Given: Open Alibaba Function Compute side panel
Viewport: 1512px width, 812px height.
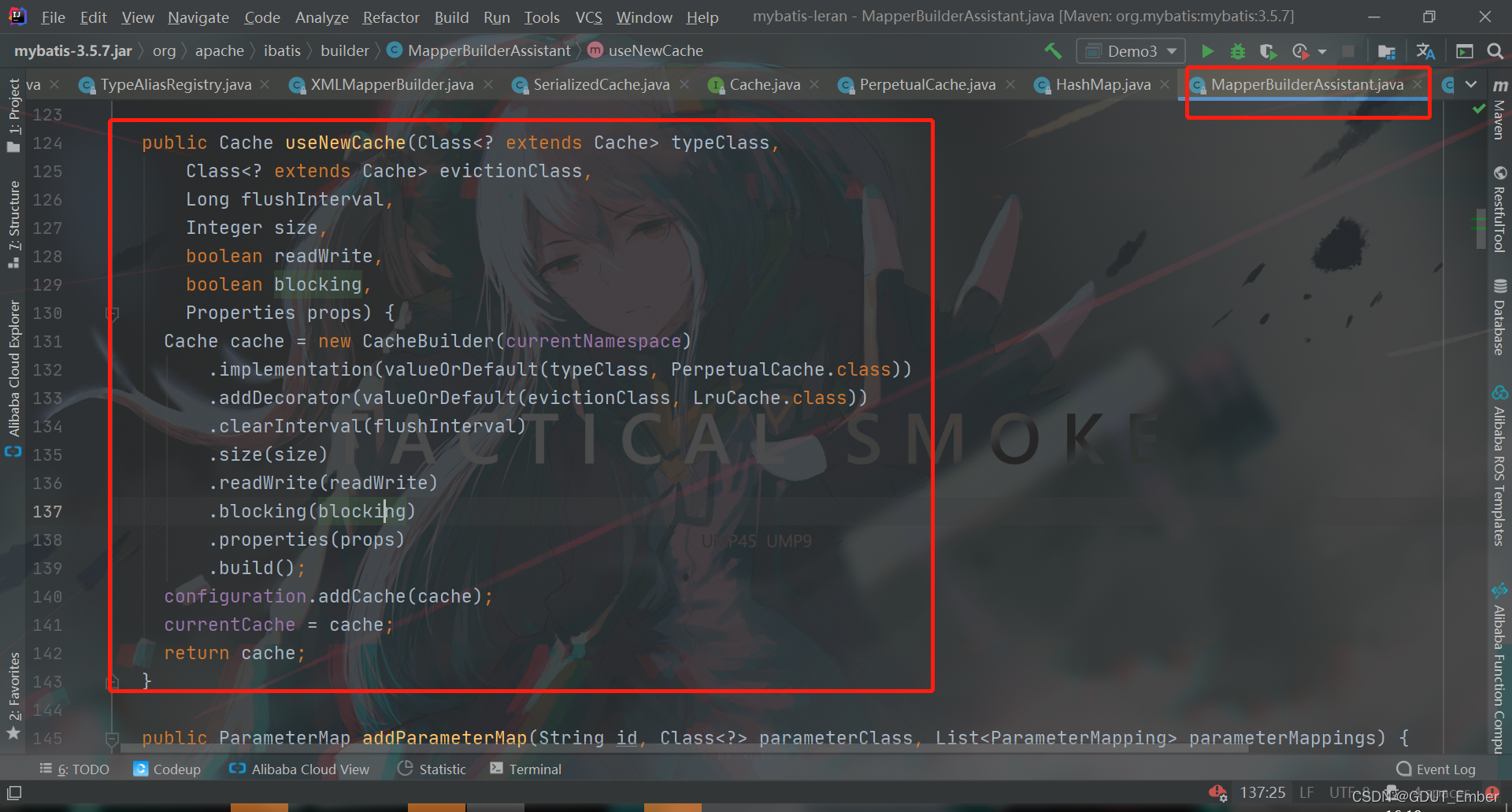Looking at the screenshot, I should tap(1499, 668).
